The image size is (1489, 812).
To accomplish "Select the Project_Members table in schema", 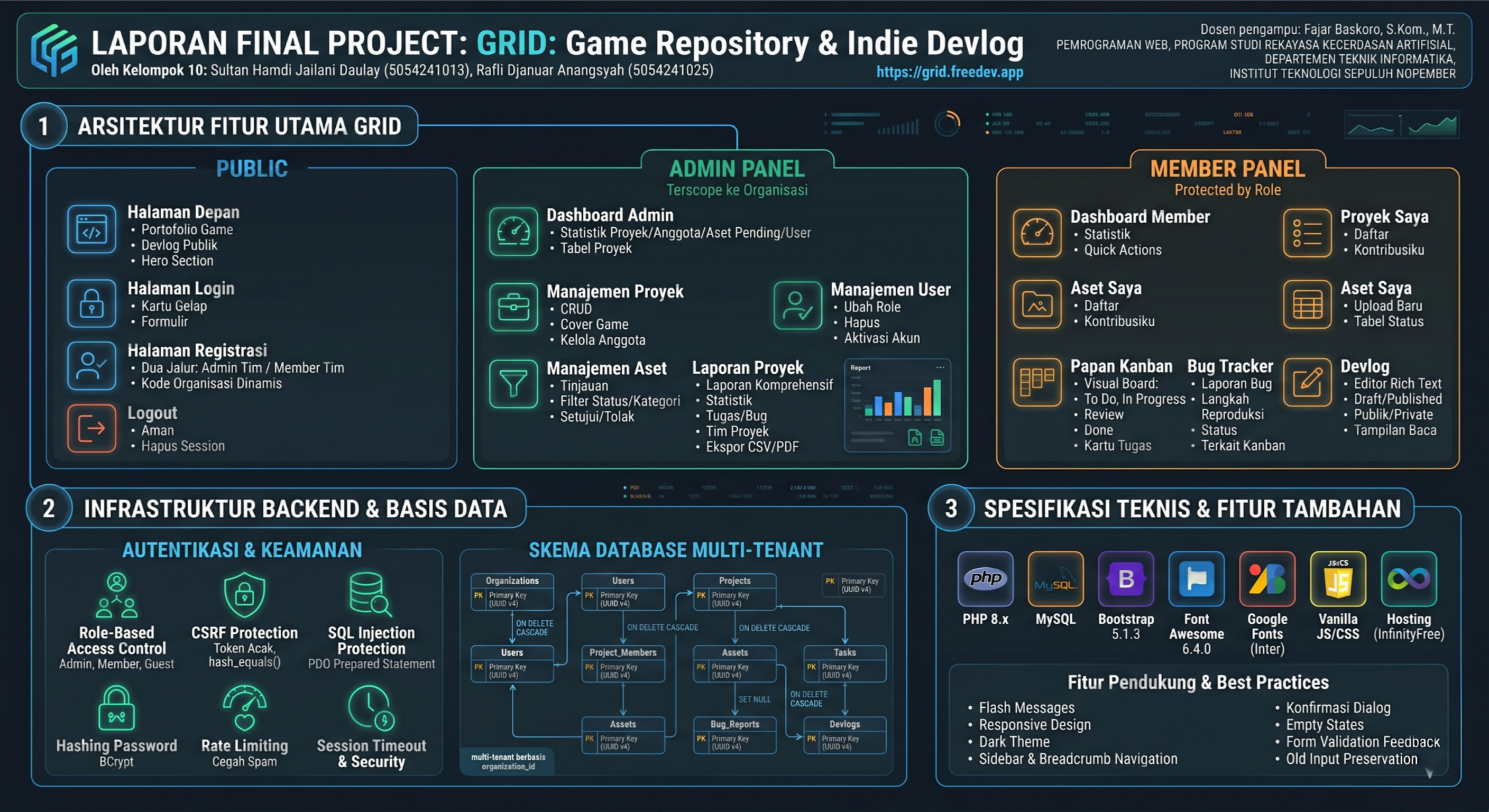I will (623, 663).
